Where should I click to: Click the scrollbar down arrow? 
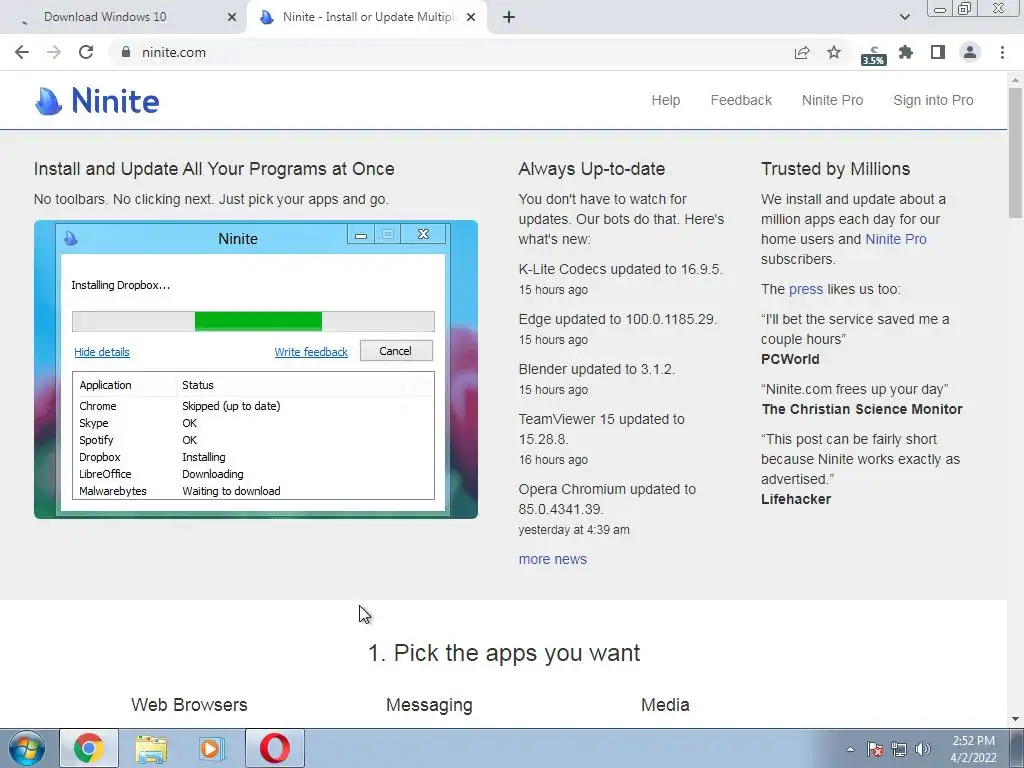point(1015,719)
